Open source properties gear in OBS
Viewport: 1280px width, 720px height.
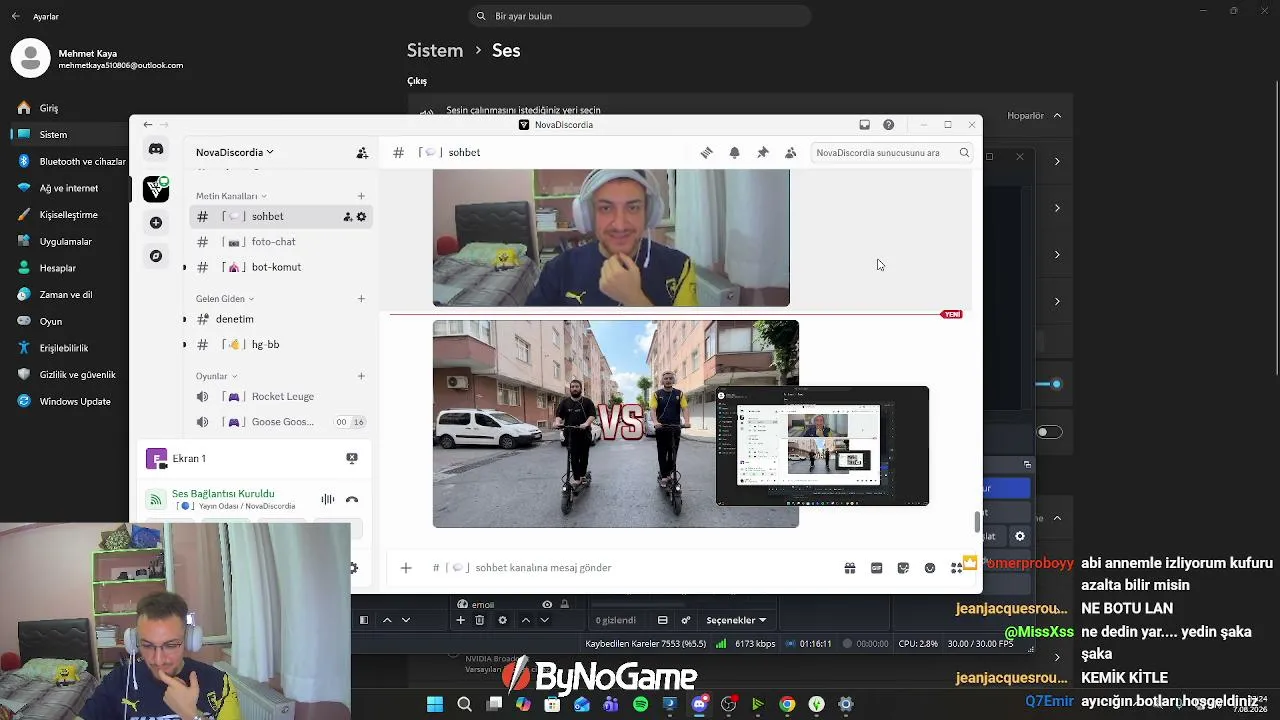click(502, 620)
